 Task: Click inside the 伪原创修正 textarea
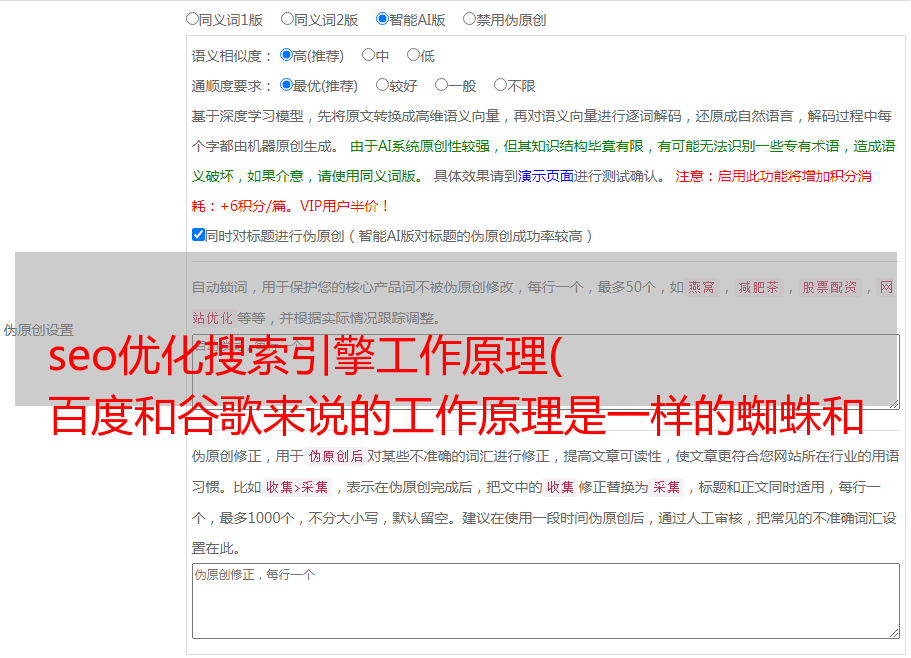point(546,601)
